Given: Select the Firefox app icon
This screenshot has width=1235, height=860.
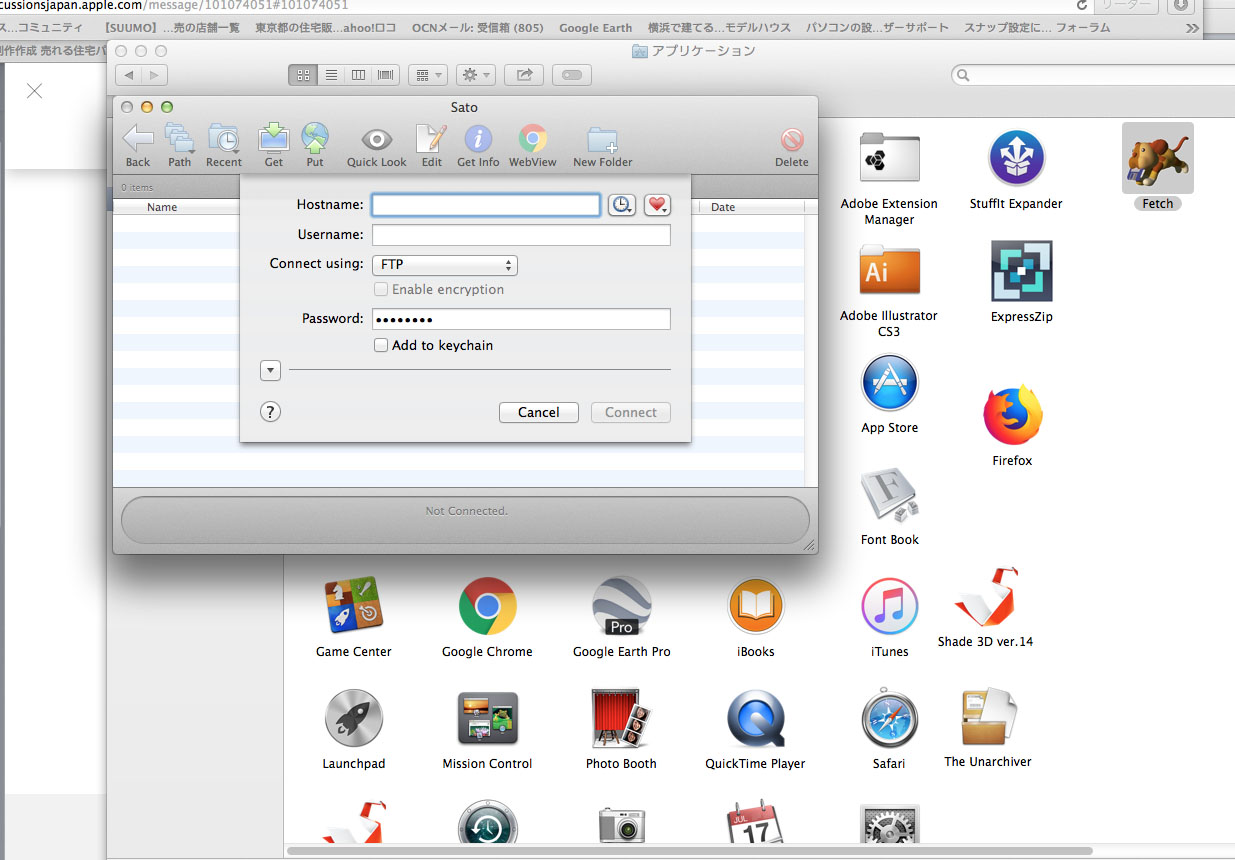Looking at the screenshot, I should (1013, 415).
